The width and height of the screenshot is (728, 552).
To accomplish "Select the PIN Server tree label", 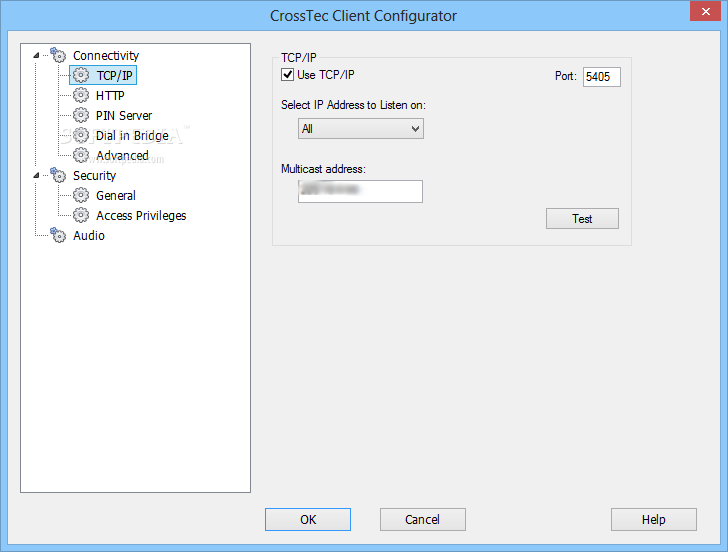I will coord(124,116).
